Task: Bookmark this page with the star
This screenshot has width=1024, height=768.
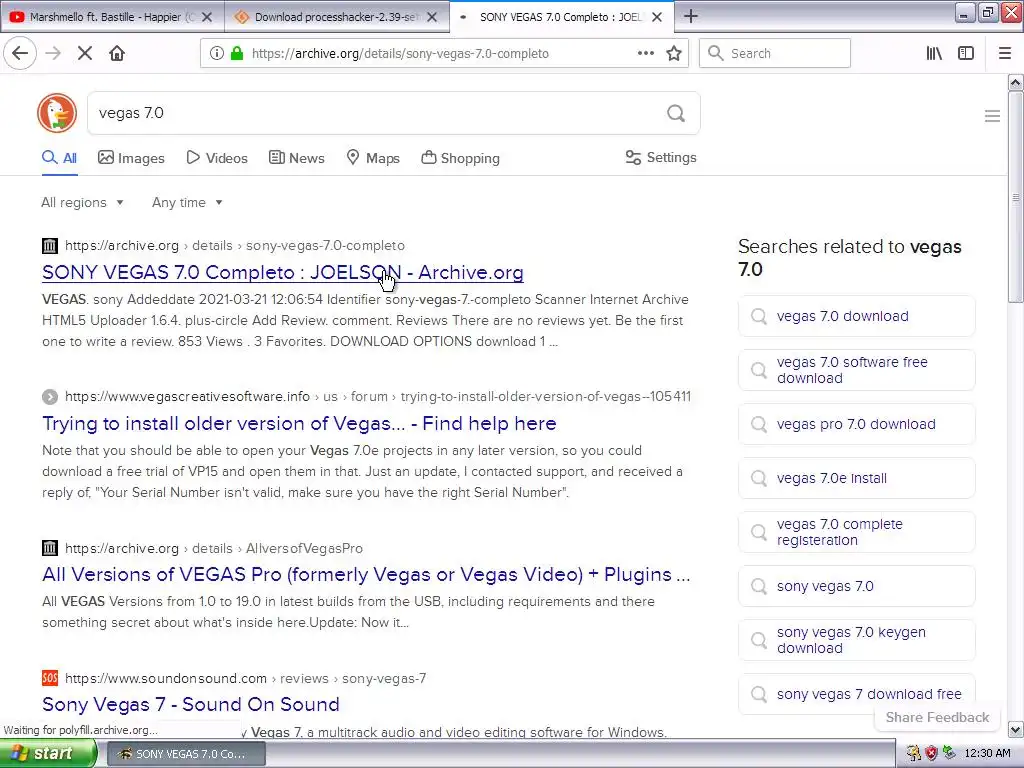Action: 674,54
